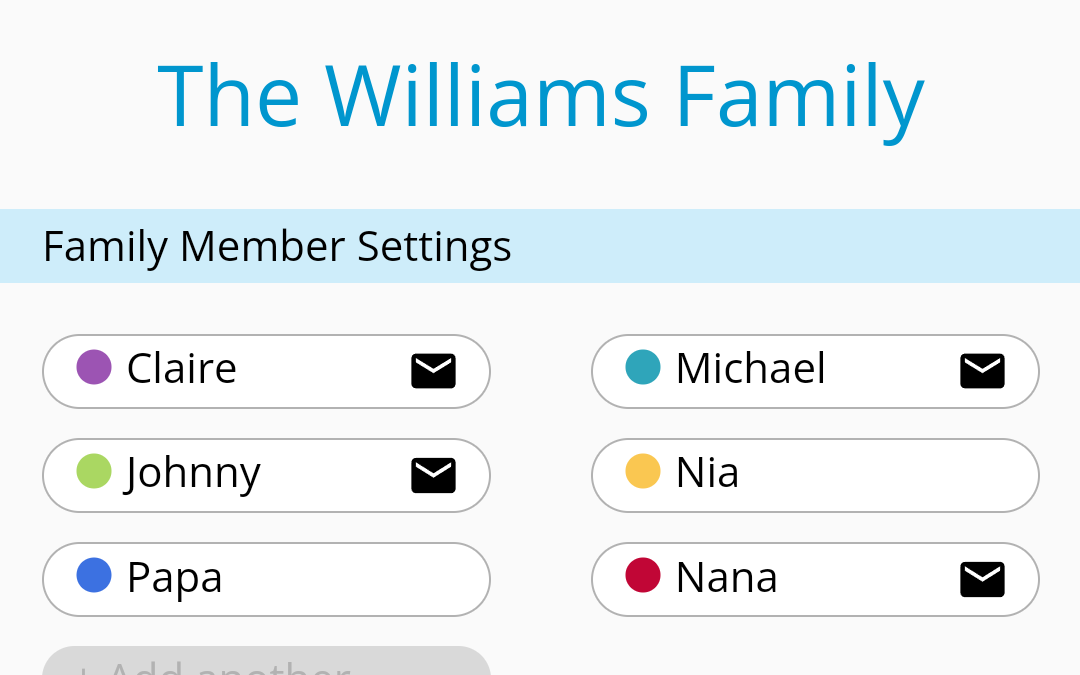Click Claire's purple color dot
The width and height of the screenshot is (1080, 675).
pos(94,367)
